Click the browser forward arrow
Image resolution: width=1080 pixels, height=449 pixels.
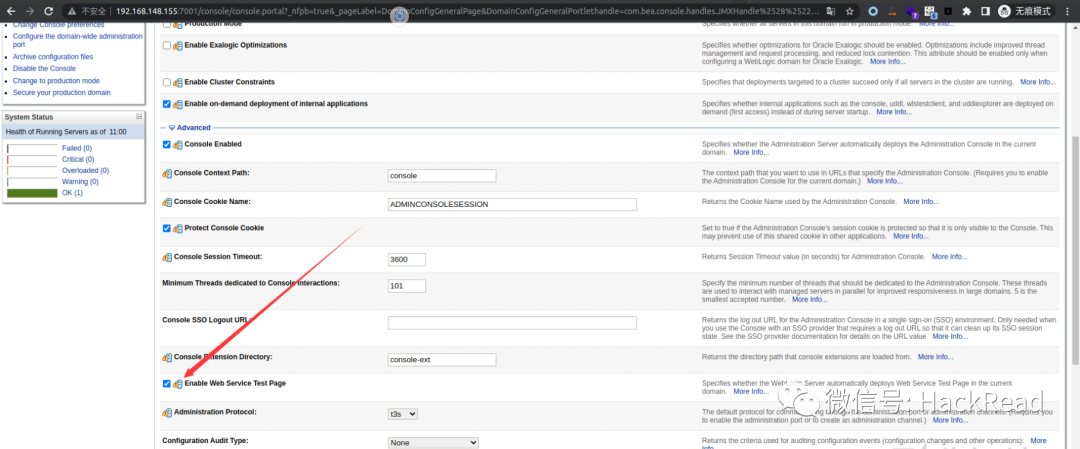[30, 11]
